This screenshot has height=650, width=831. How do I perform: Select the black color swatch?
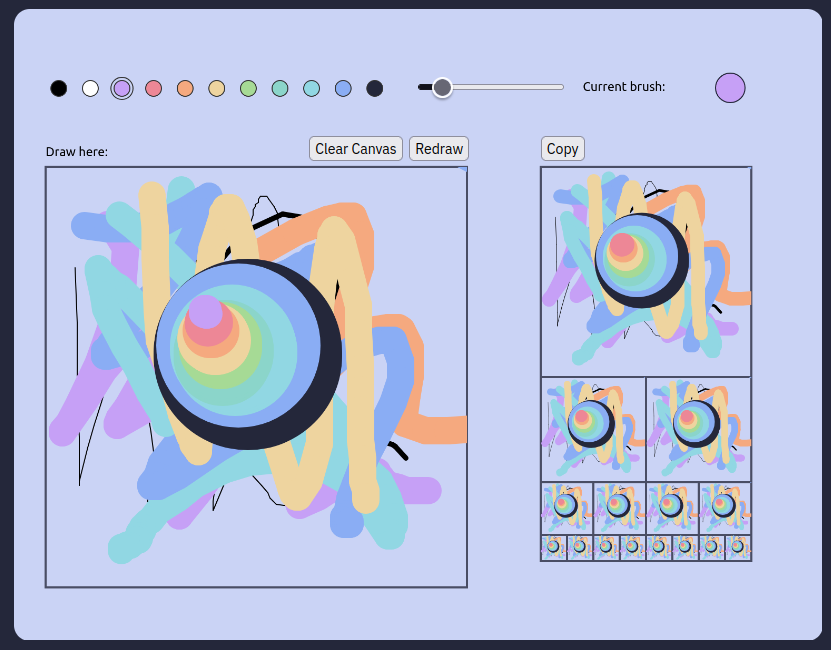pyautogui.click(x=59, y=88)
